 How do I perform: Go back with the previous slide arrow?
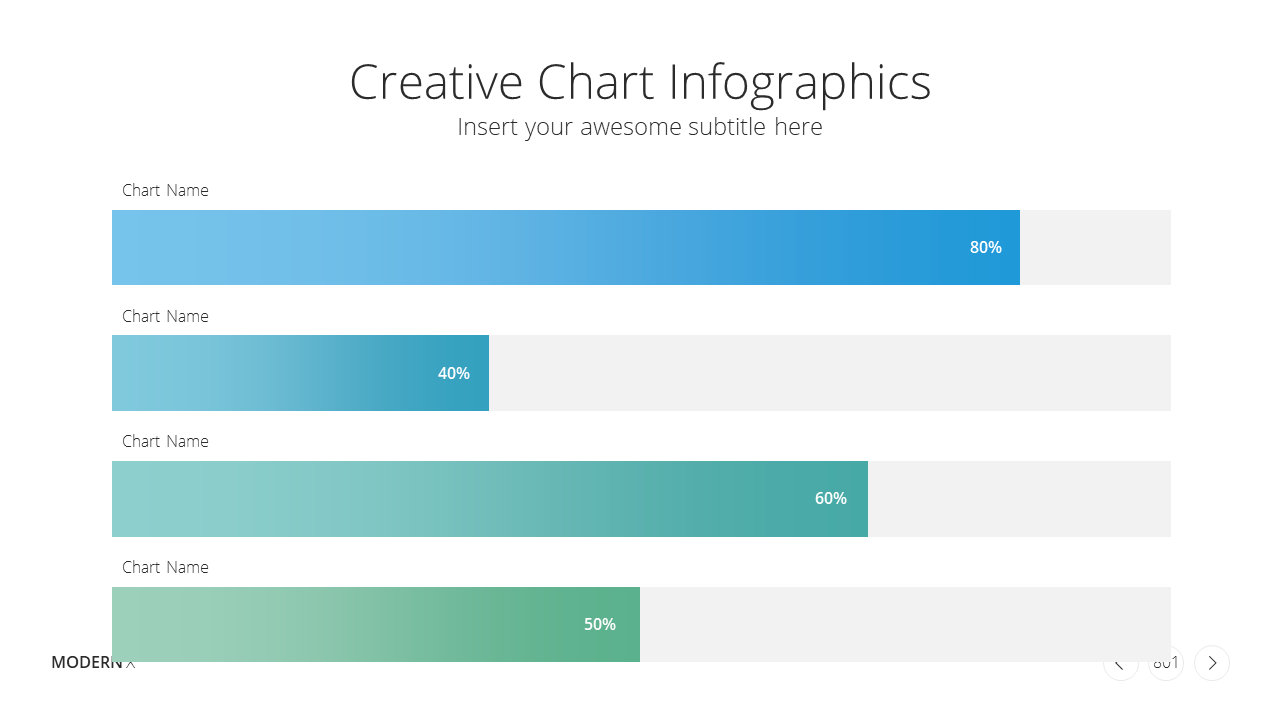[1120, 663]
